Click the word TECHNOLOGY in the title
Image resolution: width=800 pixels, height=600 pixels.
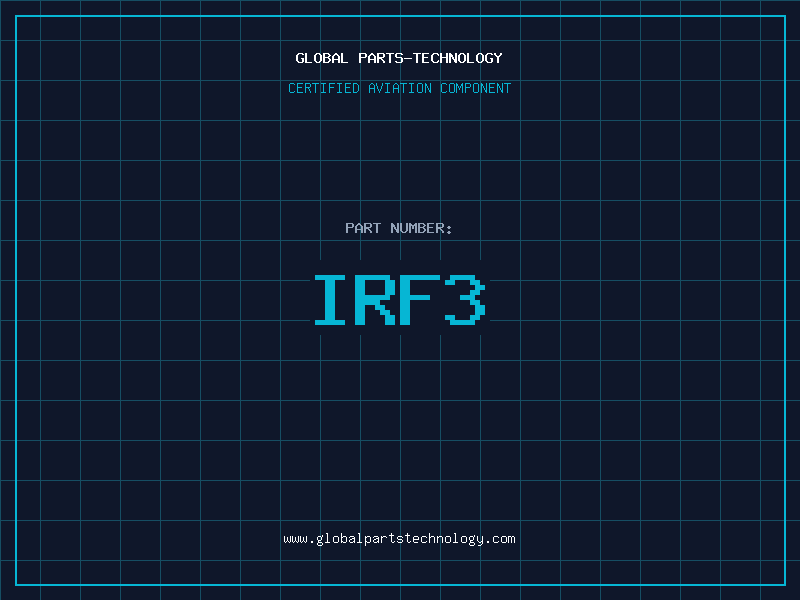point(460,58)
